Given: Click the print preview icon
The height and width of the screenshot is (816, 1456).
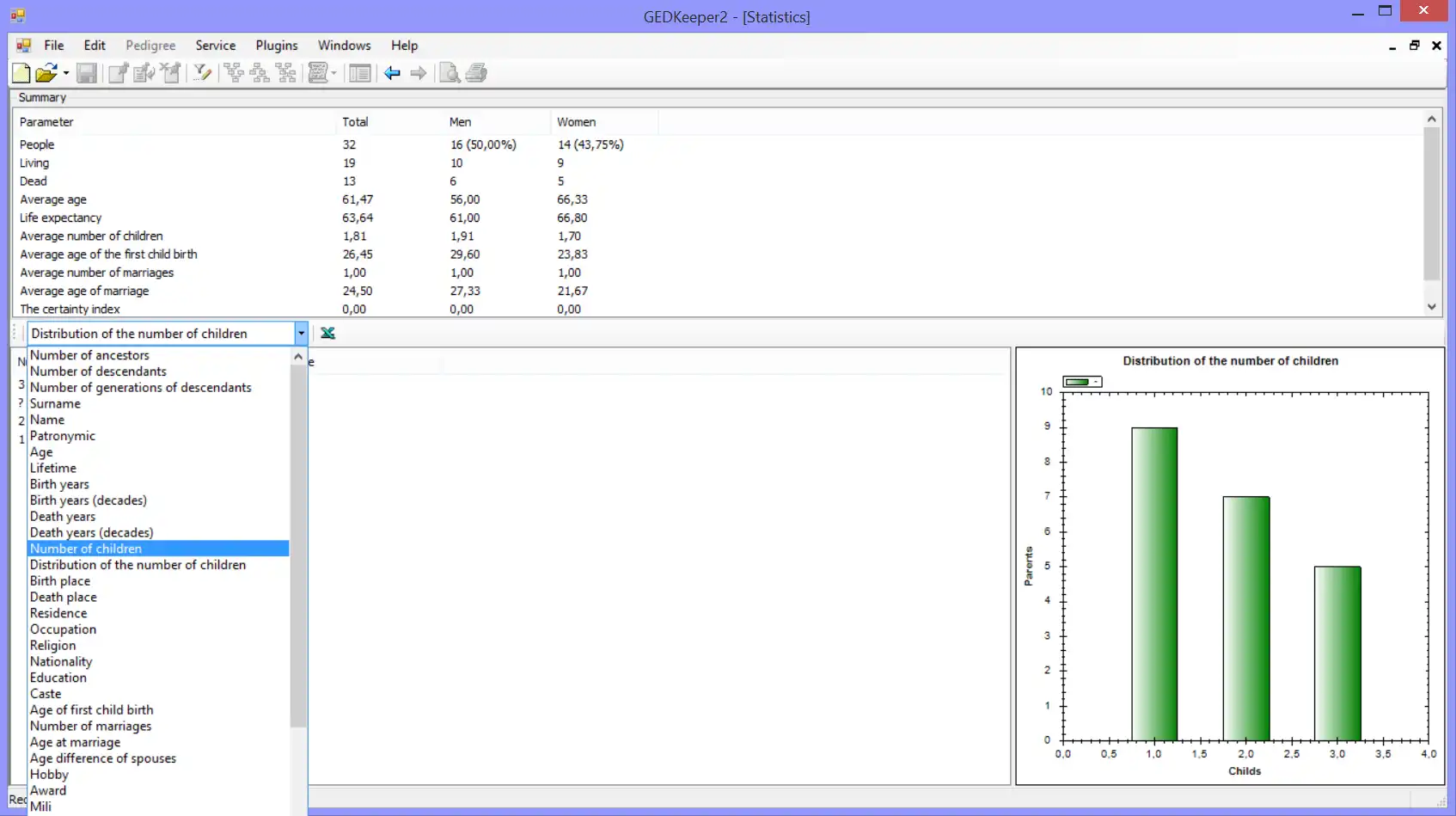Looking at the screenshot, I should (x=449, y=73).
